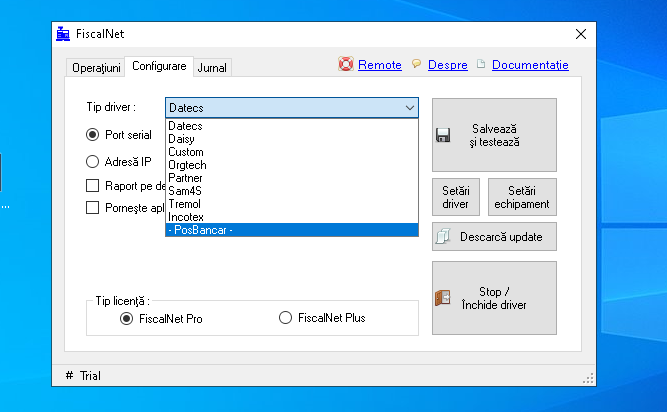Click the Documentație page icon
Viewport: 667px width, 412px height.
point(481,64)
